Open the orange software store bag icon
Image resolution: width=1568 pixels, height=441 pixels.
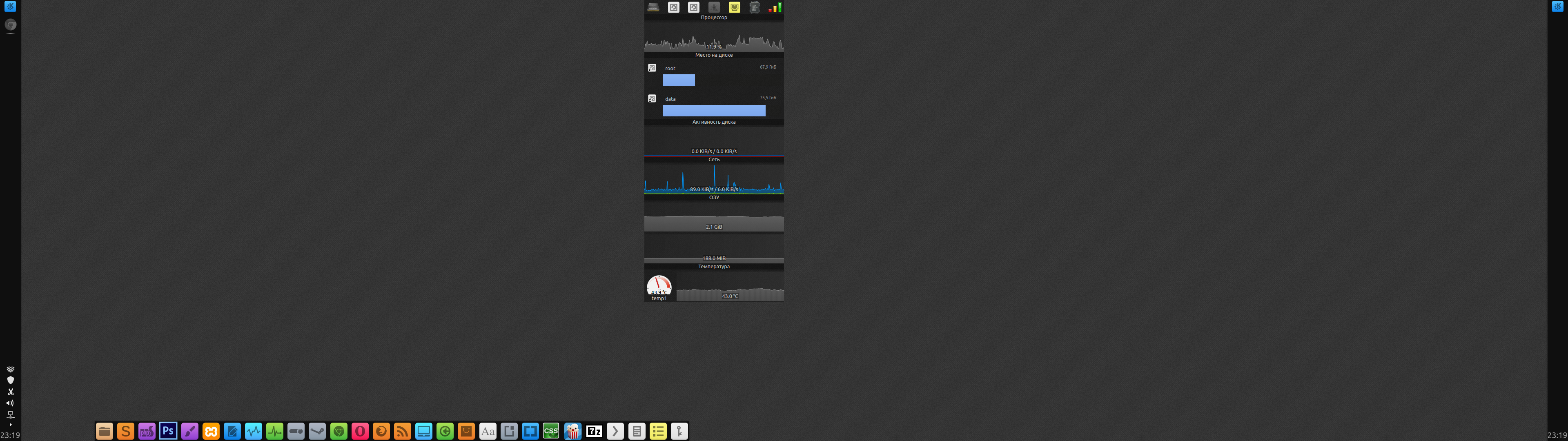(466, 431)
